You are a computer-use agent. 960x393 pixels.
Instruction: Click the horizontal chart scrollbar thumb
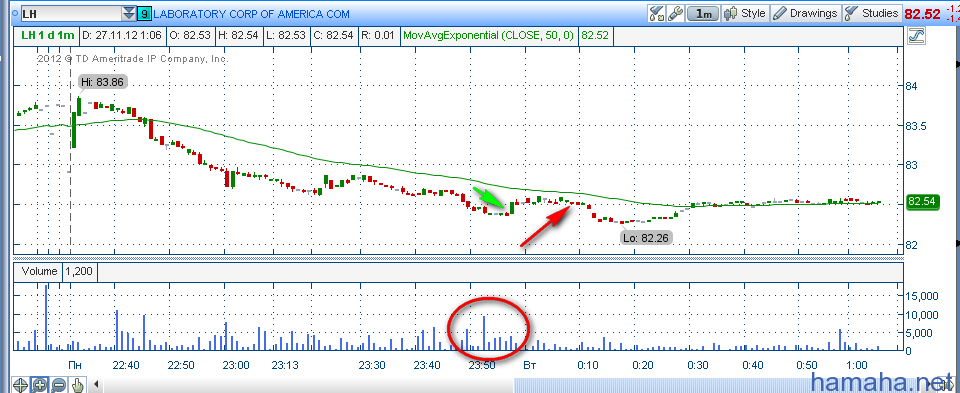(716, 386)
